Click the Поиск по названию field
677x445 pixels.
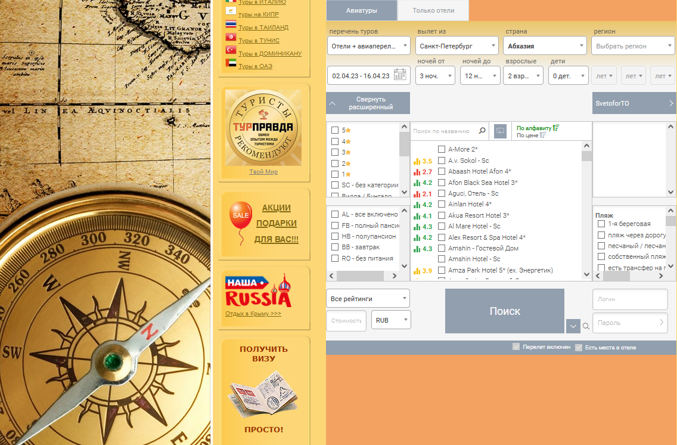(x=444, y=131)
